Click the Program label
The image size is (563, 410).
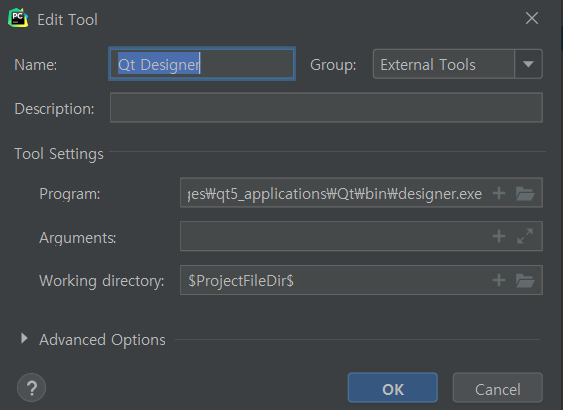[70, 194]
